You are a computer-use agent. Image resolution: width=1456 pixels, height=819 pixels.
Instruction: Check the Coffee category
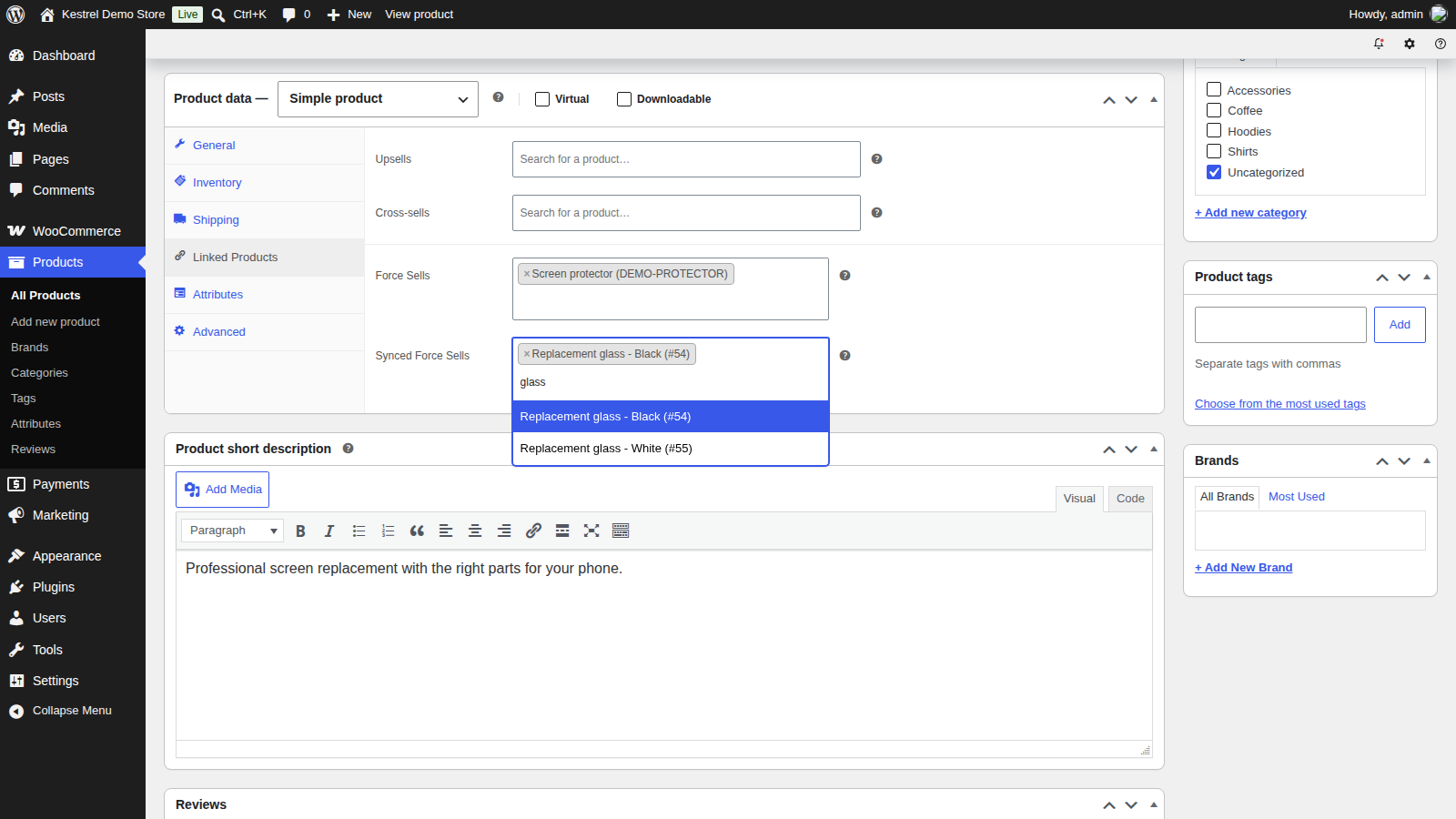coord(1214,110)
